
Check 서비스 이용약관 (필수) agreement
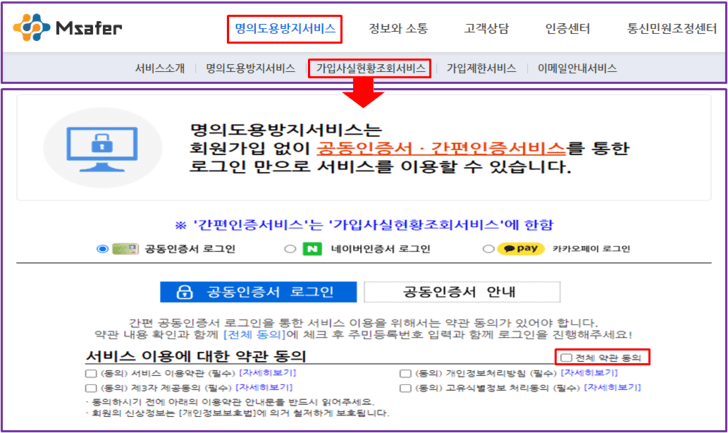click(91, 374)
